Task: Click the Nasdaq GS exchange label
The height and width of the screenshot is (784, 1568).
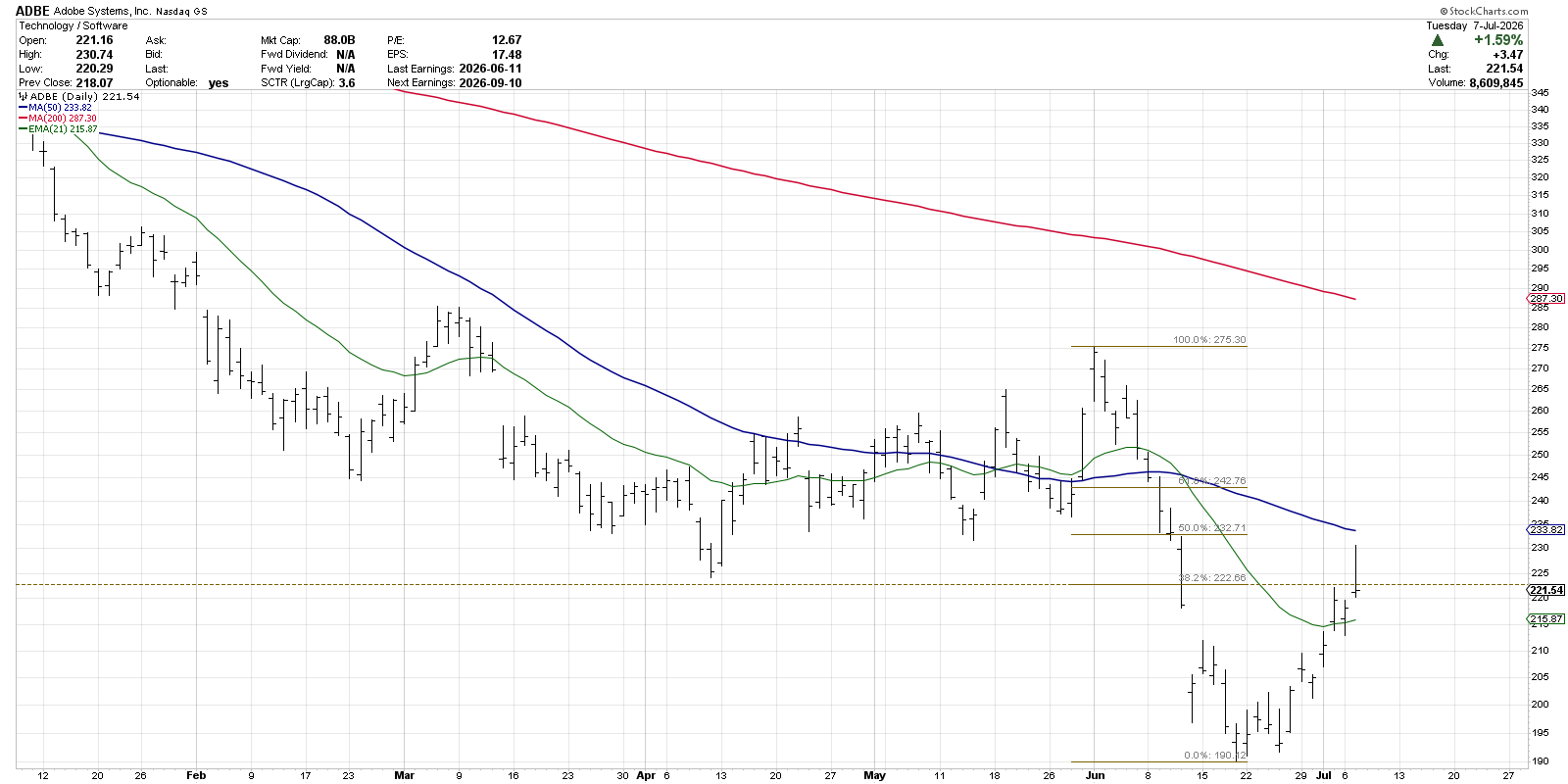Action: pos(181,12)
